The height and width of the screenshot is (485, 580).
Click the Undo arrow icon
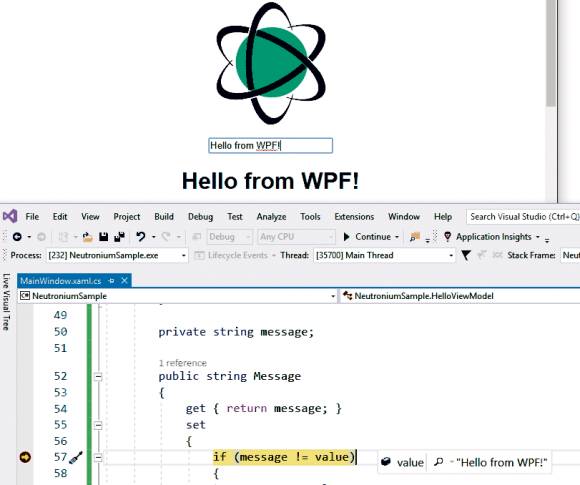(141, 237)
